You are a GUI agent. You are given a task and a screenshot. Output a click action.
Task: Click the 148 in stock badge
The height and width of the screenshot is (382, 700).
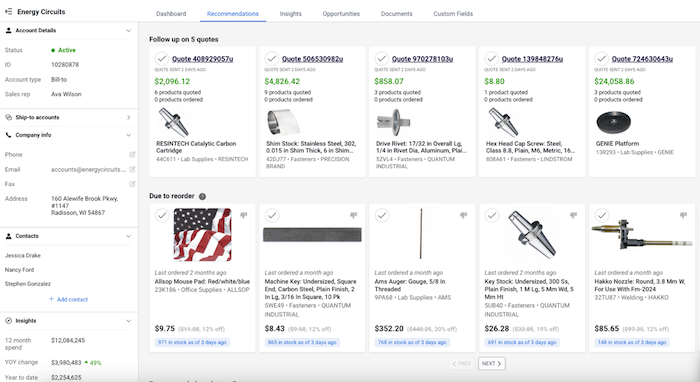click(x=632, y=342)
